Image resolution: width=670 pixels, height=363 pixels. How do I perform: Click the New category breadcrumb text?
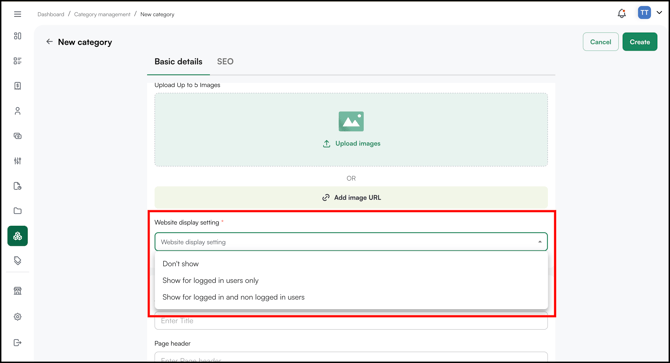pos(157,14)
